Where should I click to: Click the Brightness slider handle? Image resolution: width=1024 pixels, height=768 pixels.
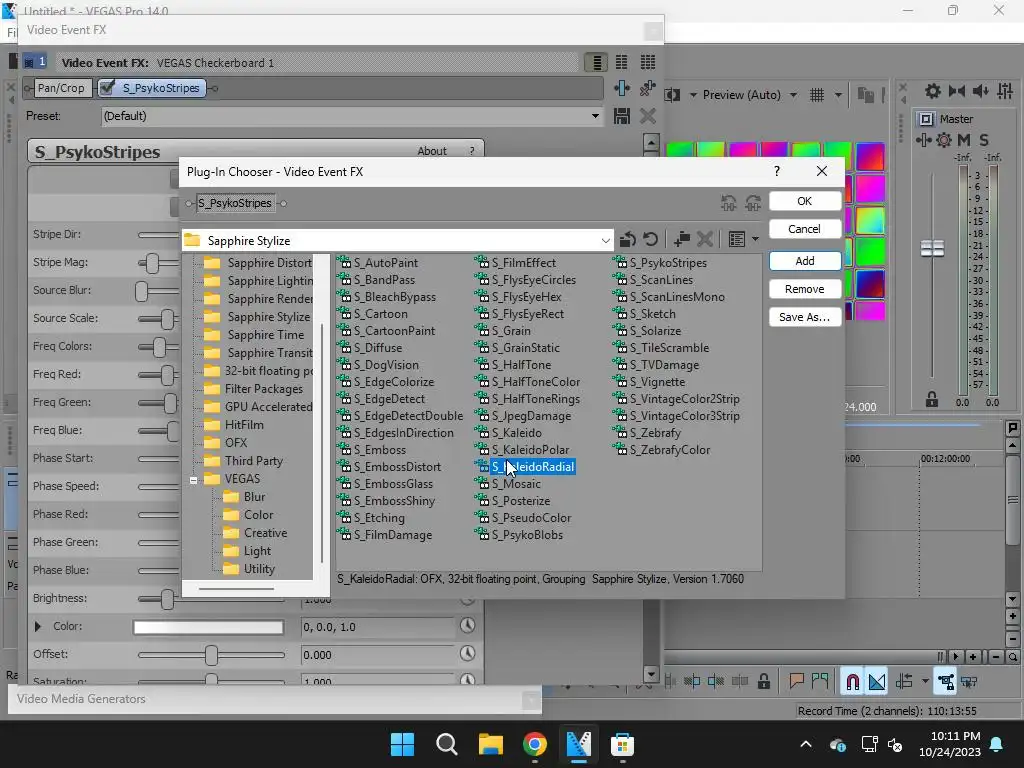click(x=167, y=599)
